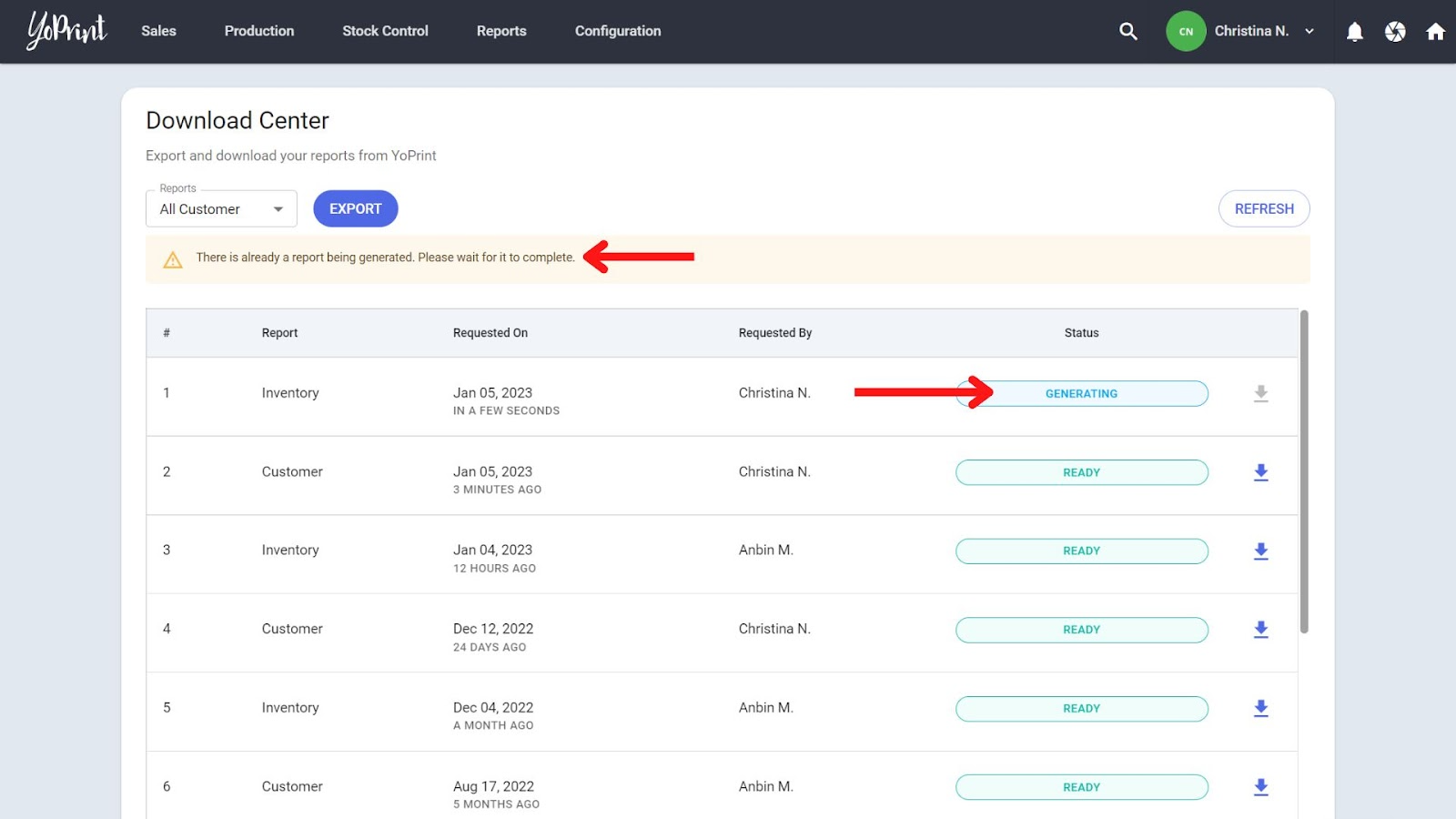Click READY status for report 4

pos(1081,630)
